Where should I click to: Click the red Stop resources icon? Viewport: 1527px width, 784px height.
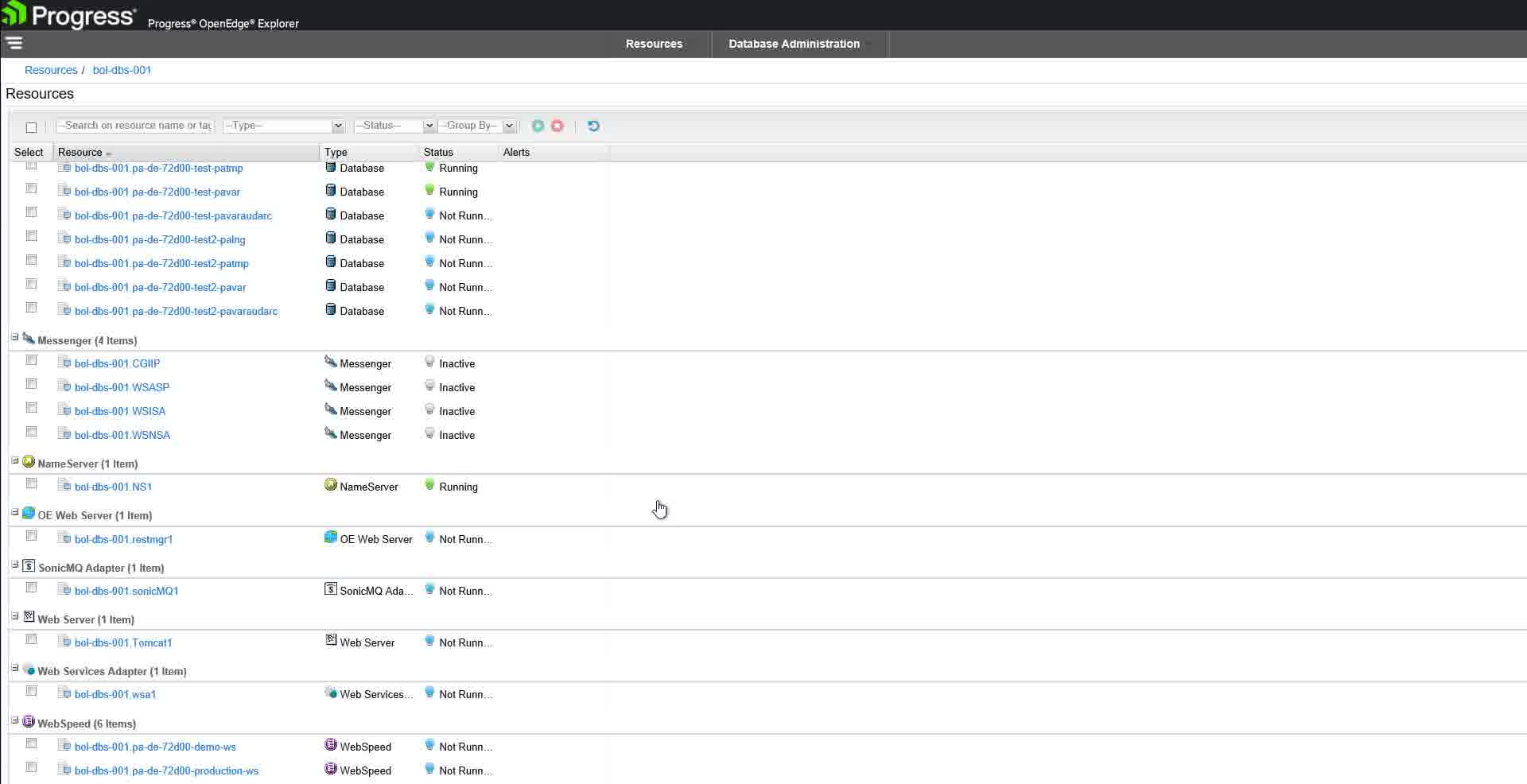click(x=558, y=126)
